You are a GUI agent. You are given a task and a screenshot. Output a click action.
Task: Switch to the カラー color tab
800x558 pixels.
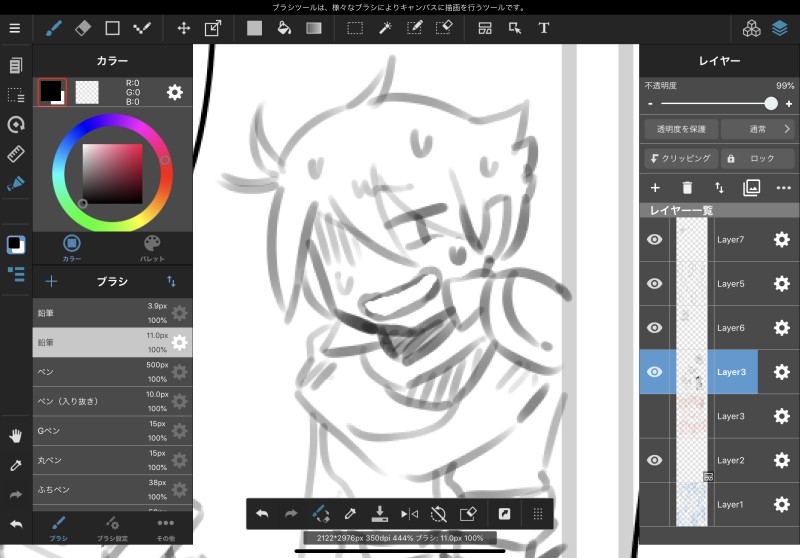(72, 248)
